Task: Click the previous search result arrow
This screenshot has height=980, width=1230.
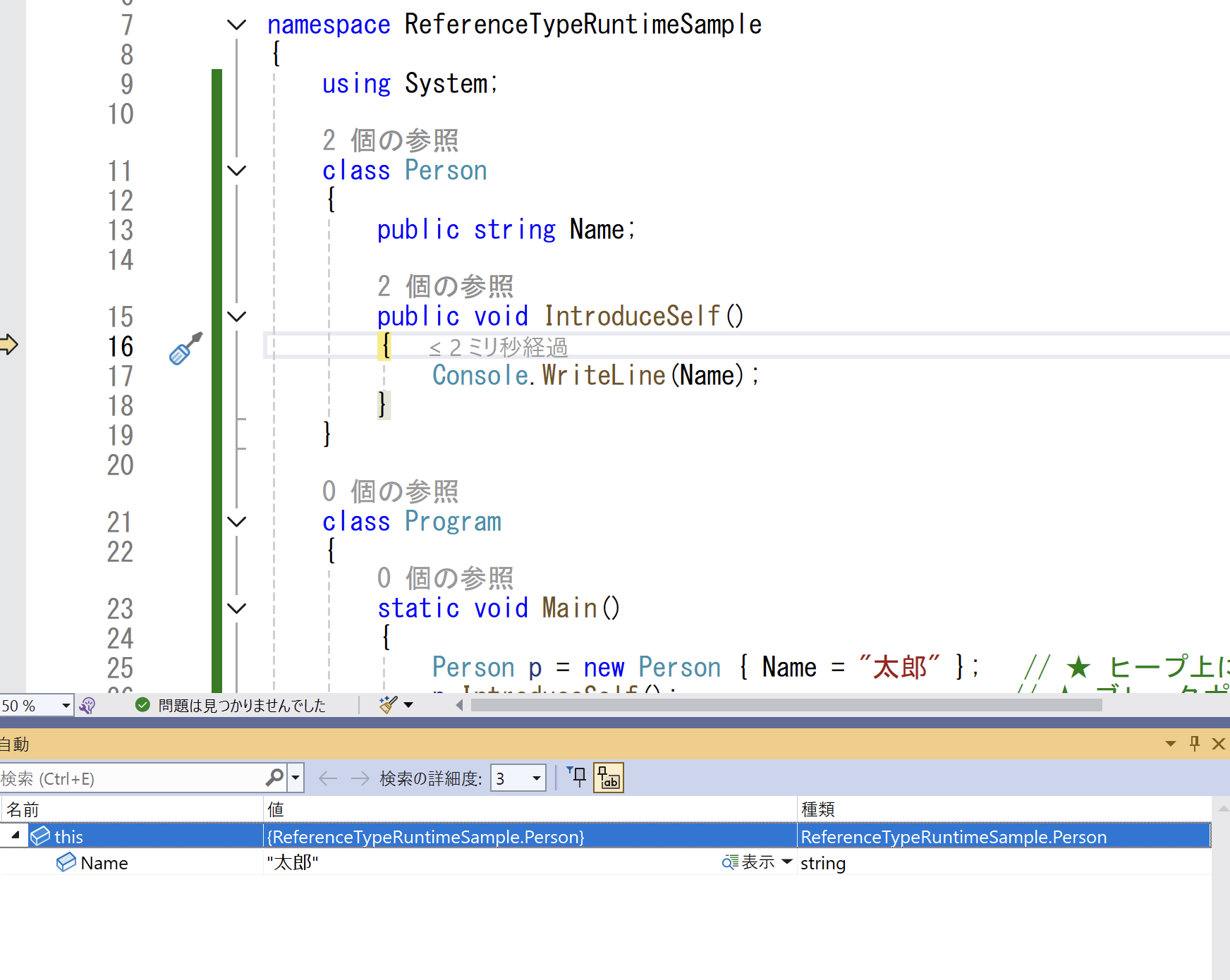Action: point(328,778)
